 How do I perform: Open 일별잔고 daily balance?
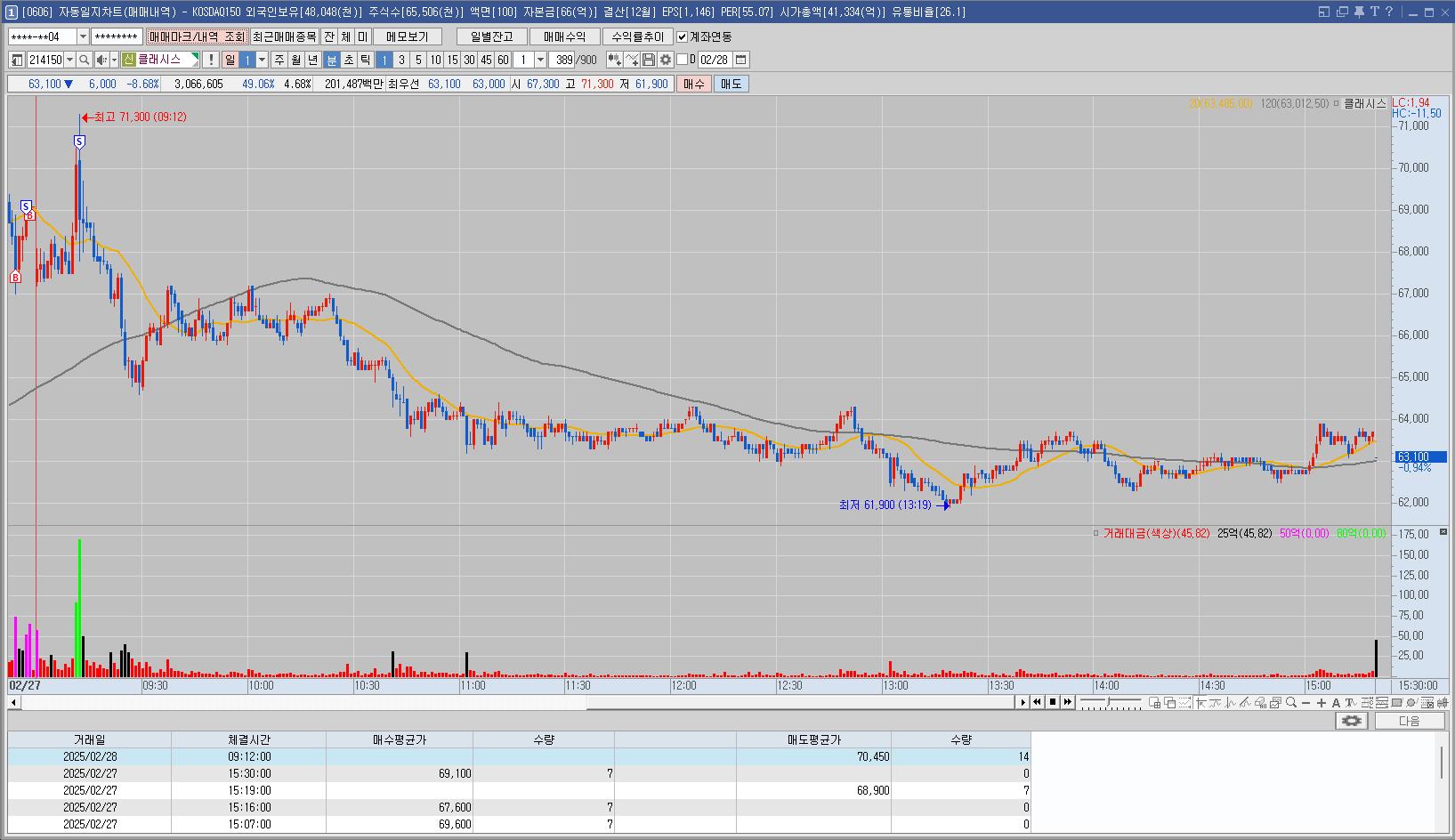click(x=491, y=36)
